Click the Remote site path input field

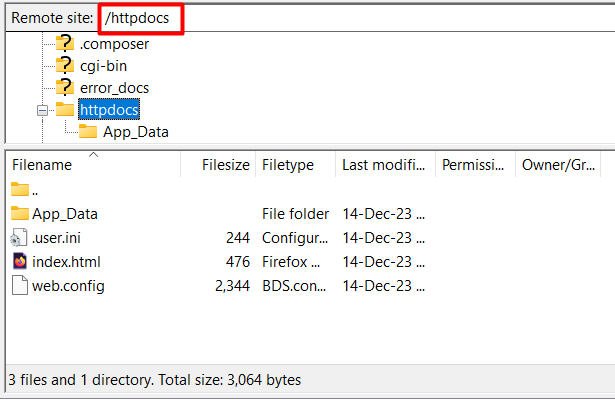pos(350,18)
